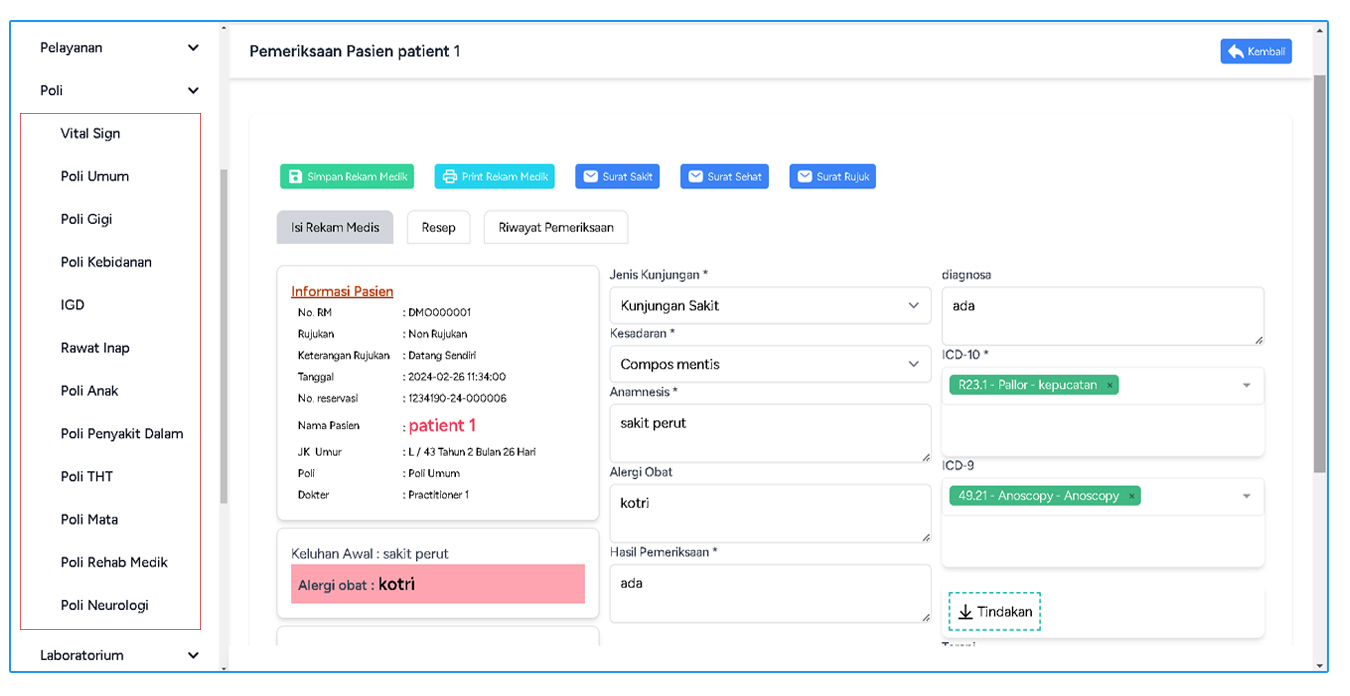
Task: Select Poli Gigi in the sidebar
Action: [86, 220]
